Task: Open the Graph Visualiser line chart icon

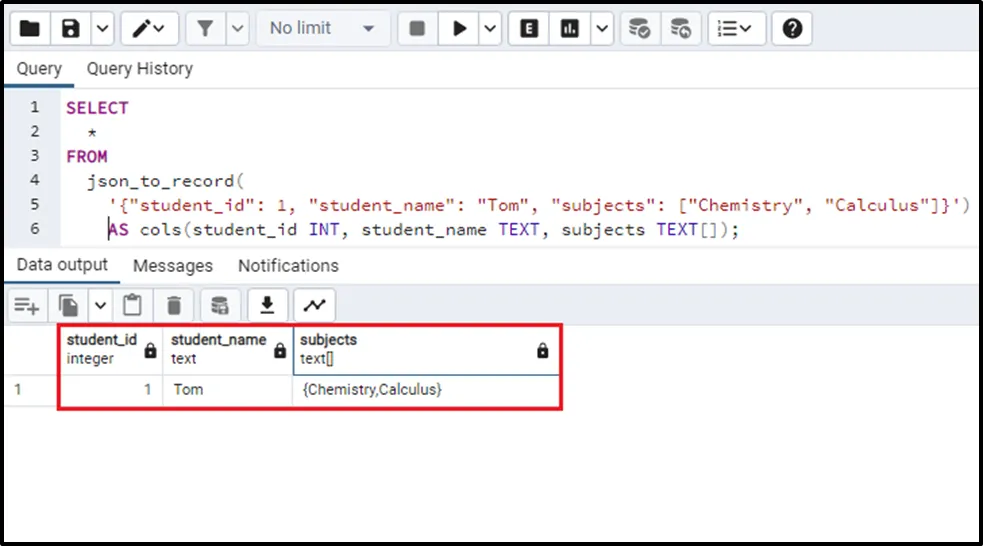Action: click(314, 305)
